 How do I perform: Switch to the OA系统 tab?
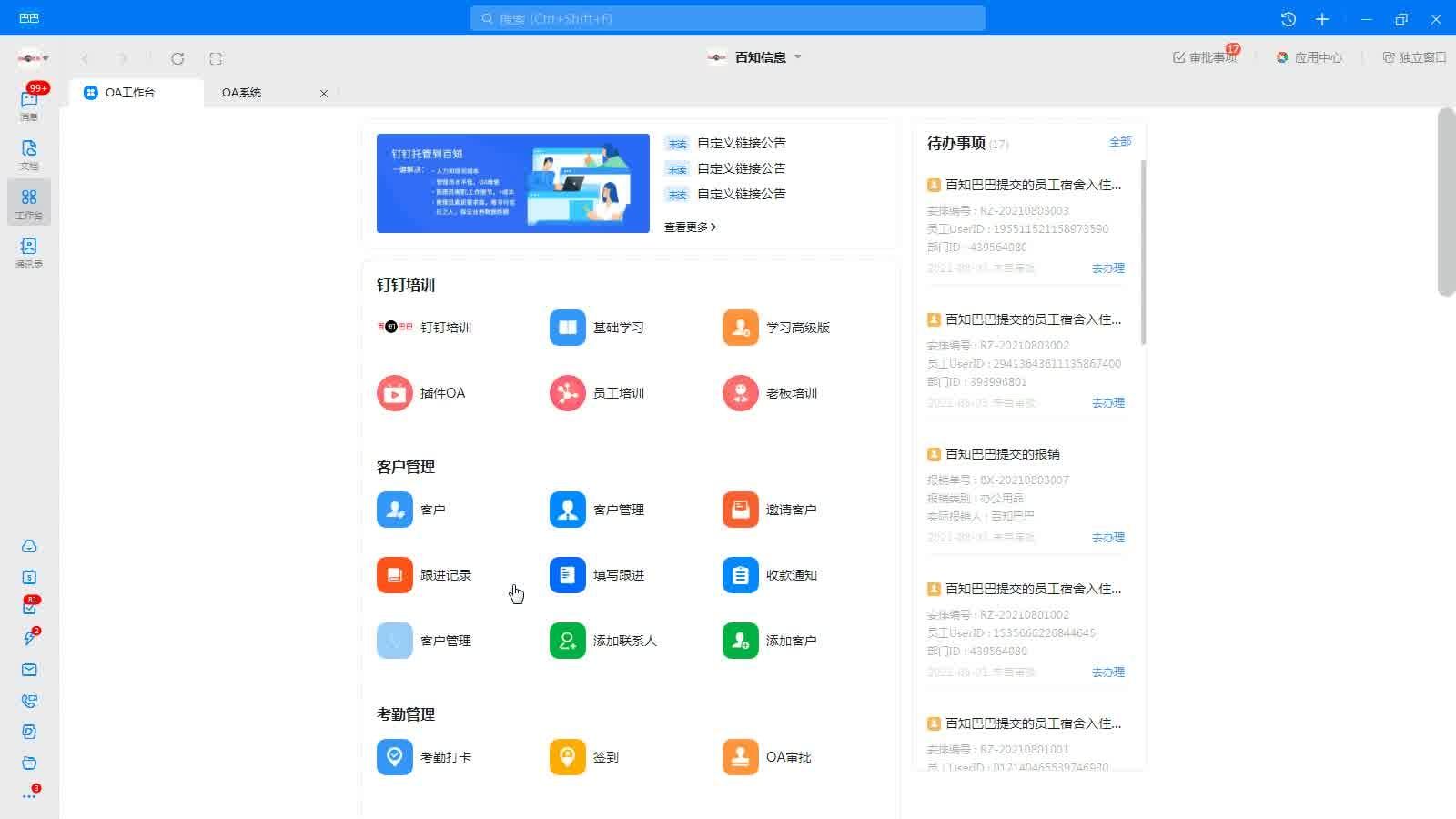pos(242,93)
